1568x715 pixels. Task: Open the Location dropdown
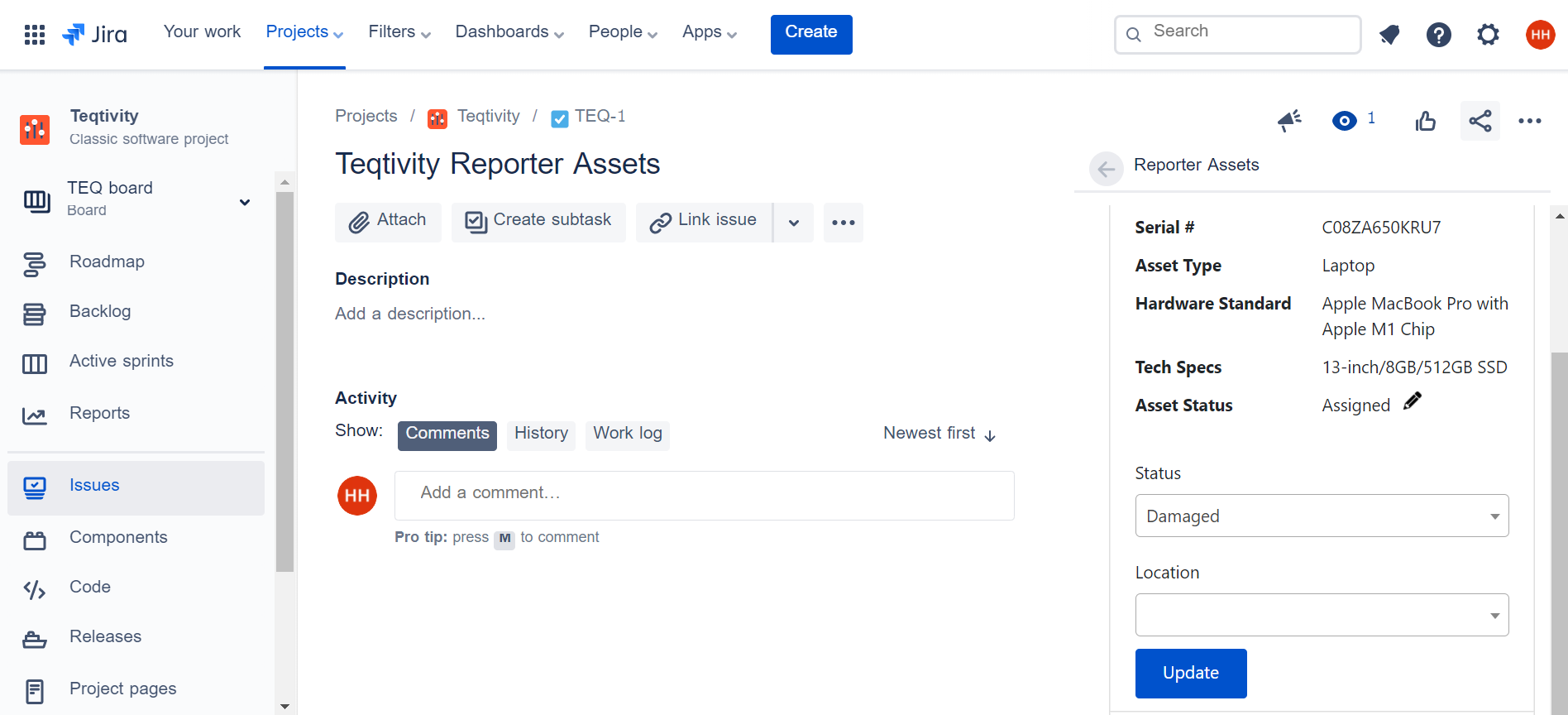tap(1322, 615)
